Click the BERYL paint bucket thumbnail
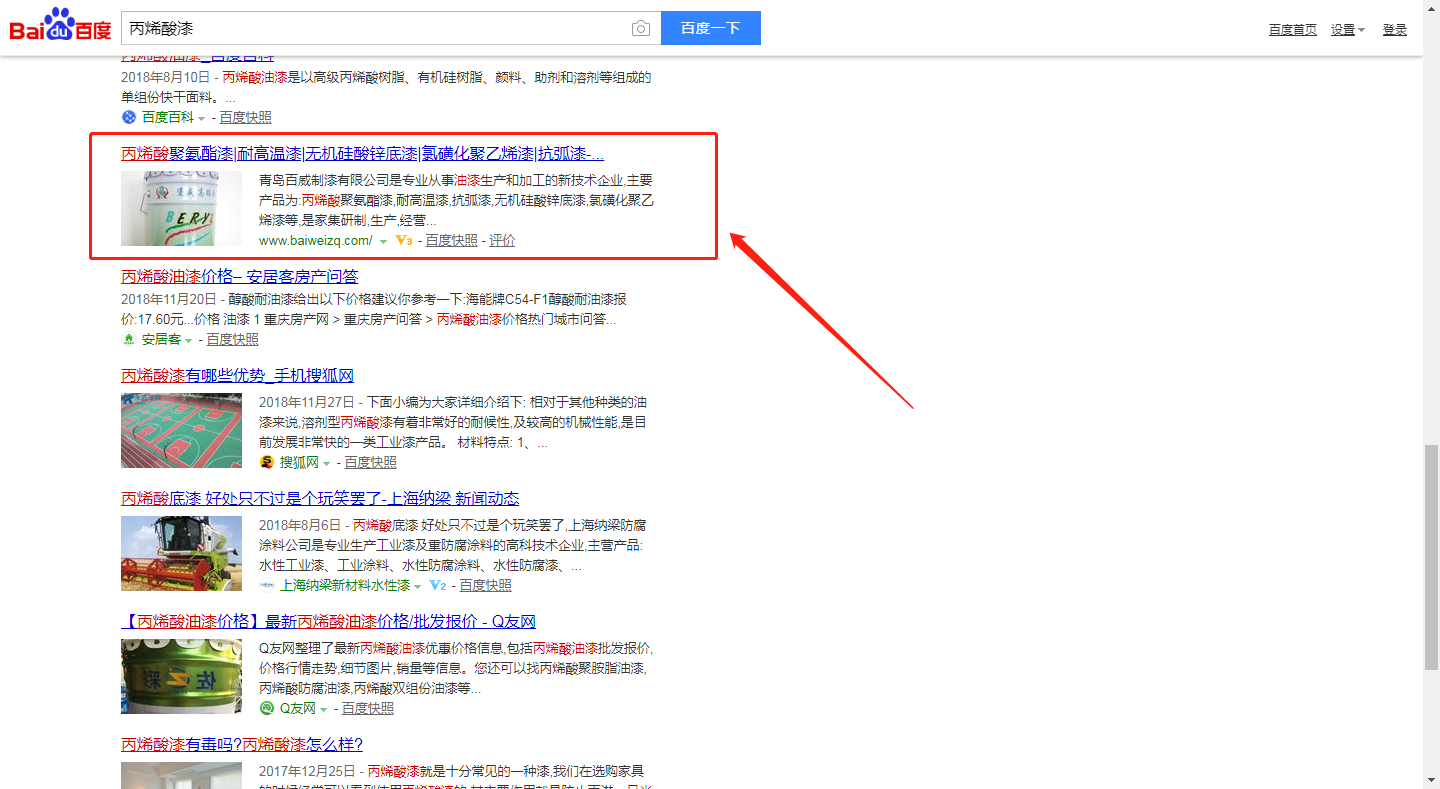This screenshot has width=1440, height=789. pos(182,208)
